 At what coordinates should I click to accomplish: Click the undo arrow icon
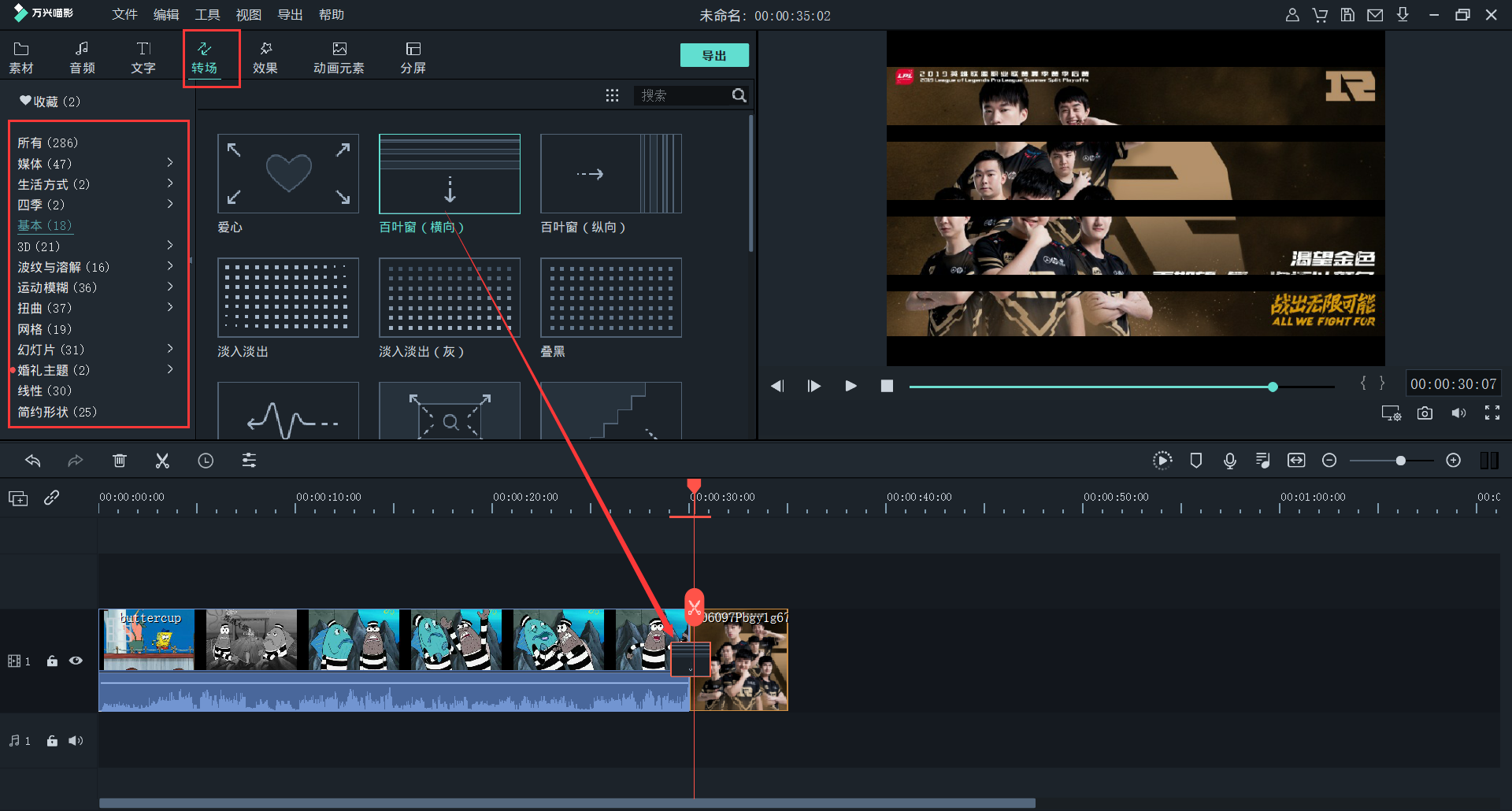(32, 461)
